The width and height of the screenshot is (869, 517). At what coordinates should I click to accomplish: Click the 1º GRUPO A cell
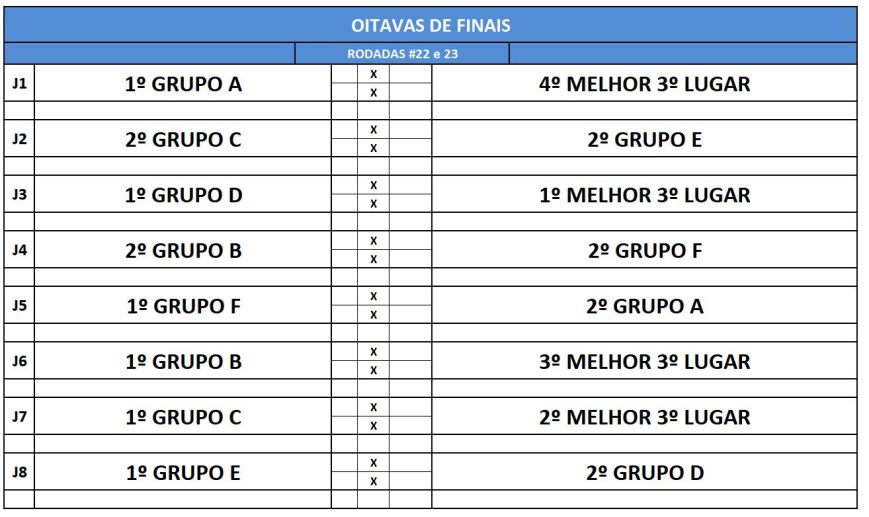point(183,84)
